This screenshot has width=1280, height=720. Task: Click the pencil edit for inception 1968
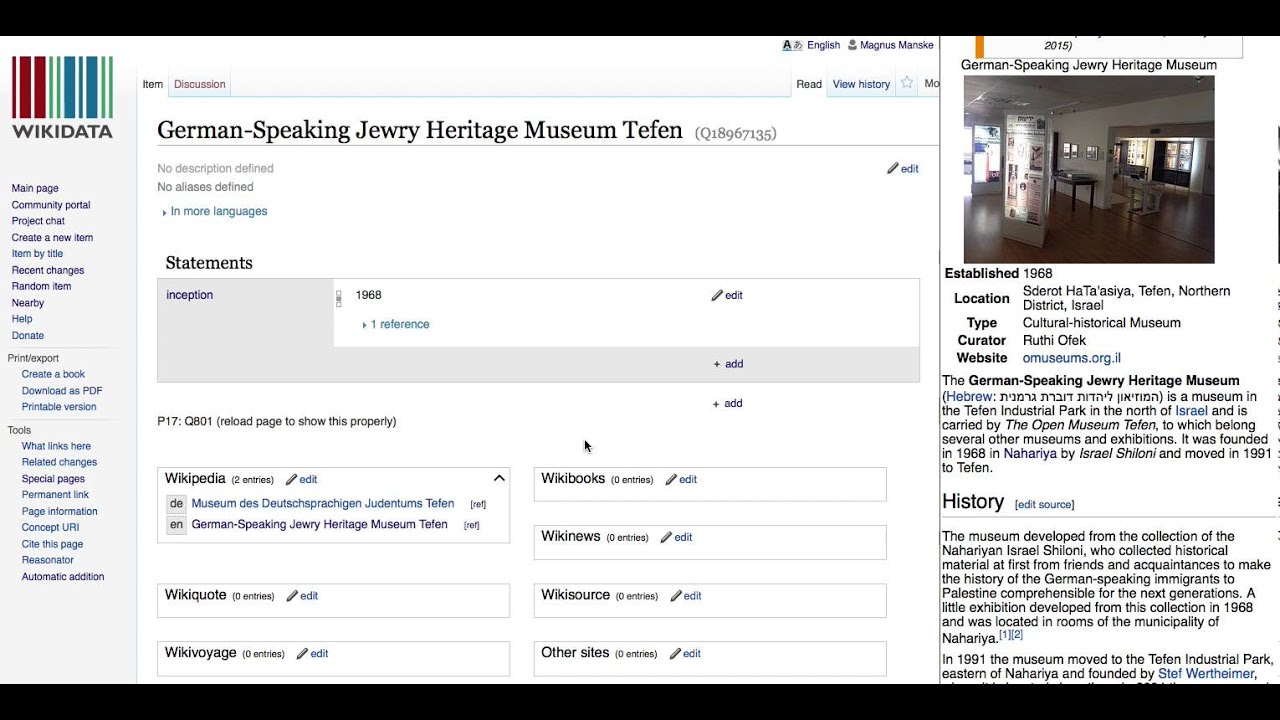717,295
